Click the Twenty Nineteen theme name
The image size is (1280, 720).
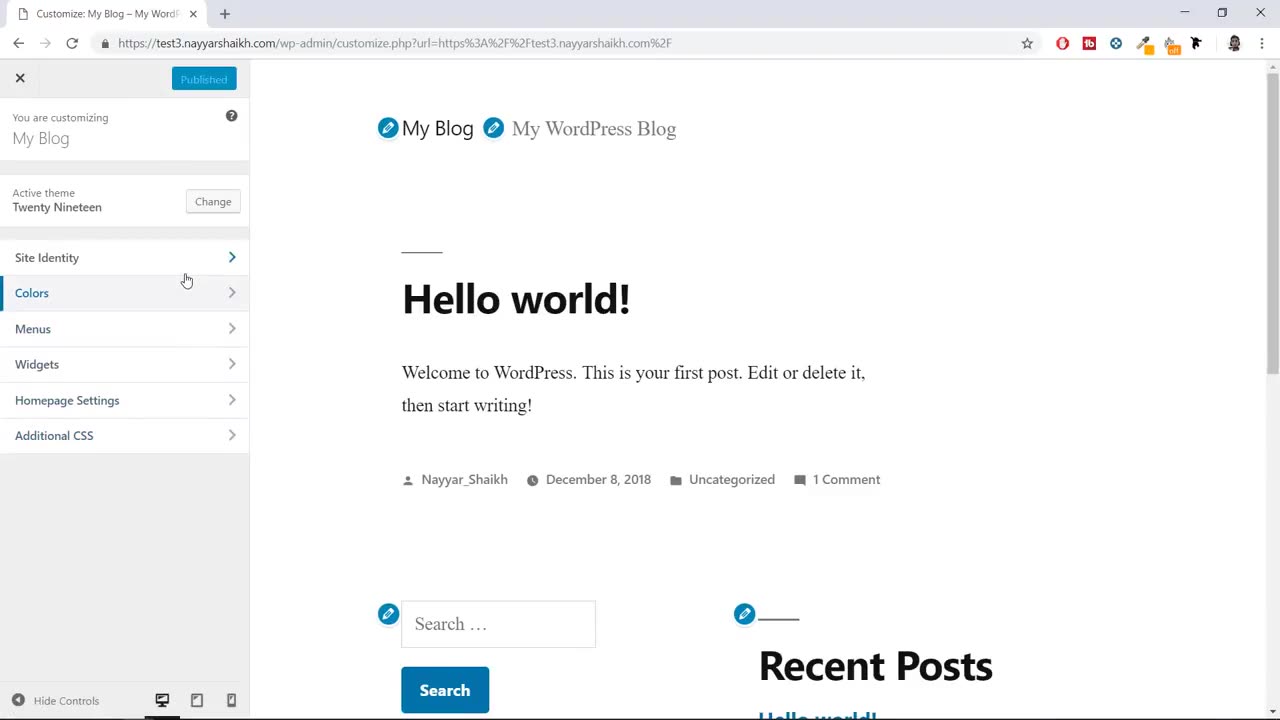point(57,207)
